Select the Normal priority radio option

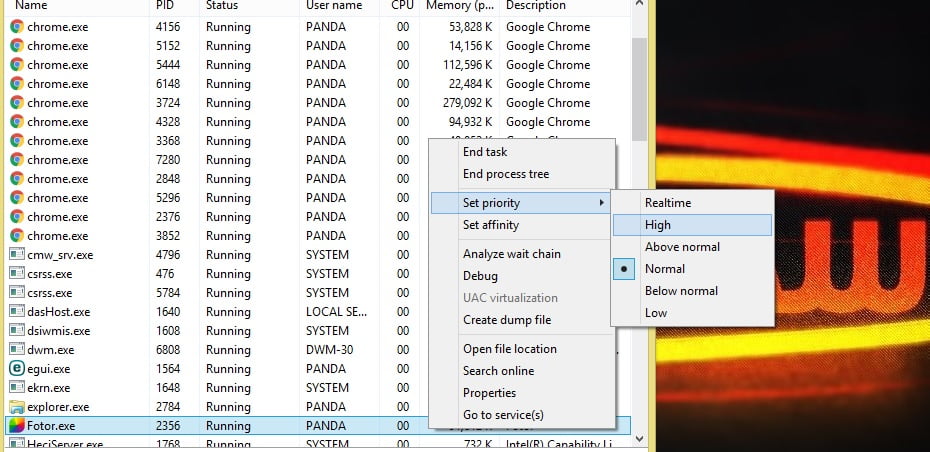click(665, 269)
